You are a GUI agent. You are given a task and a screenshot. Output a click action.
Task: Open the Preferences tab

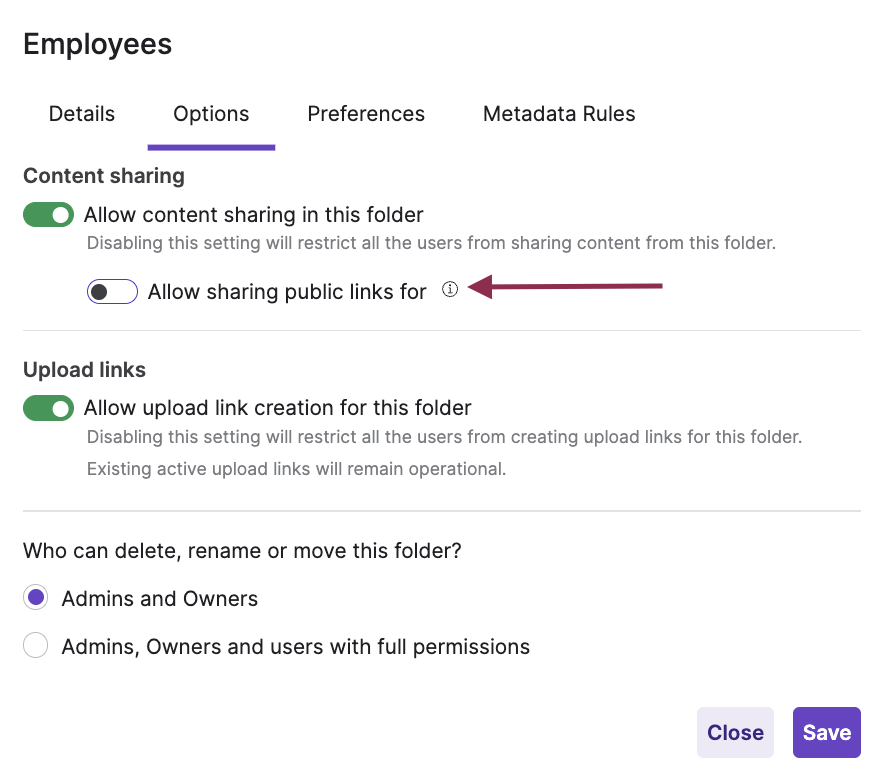point(366,114)
